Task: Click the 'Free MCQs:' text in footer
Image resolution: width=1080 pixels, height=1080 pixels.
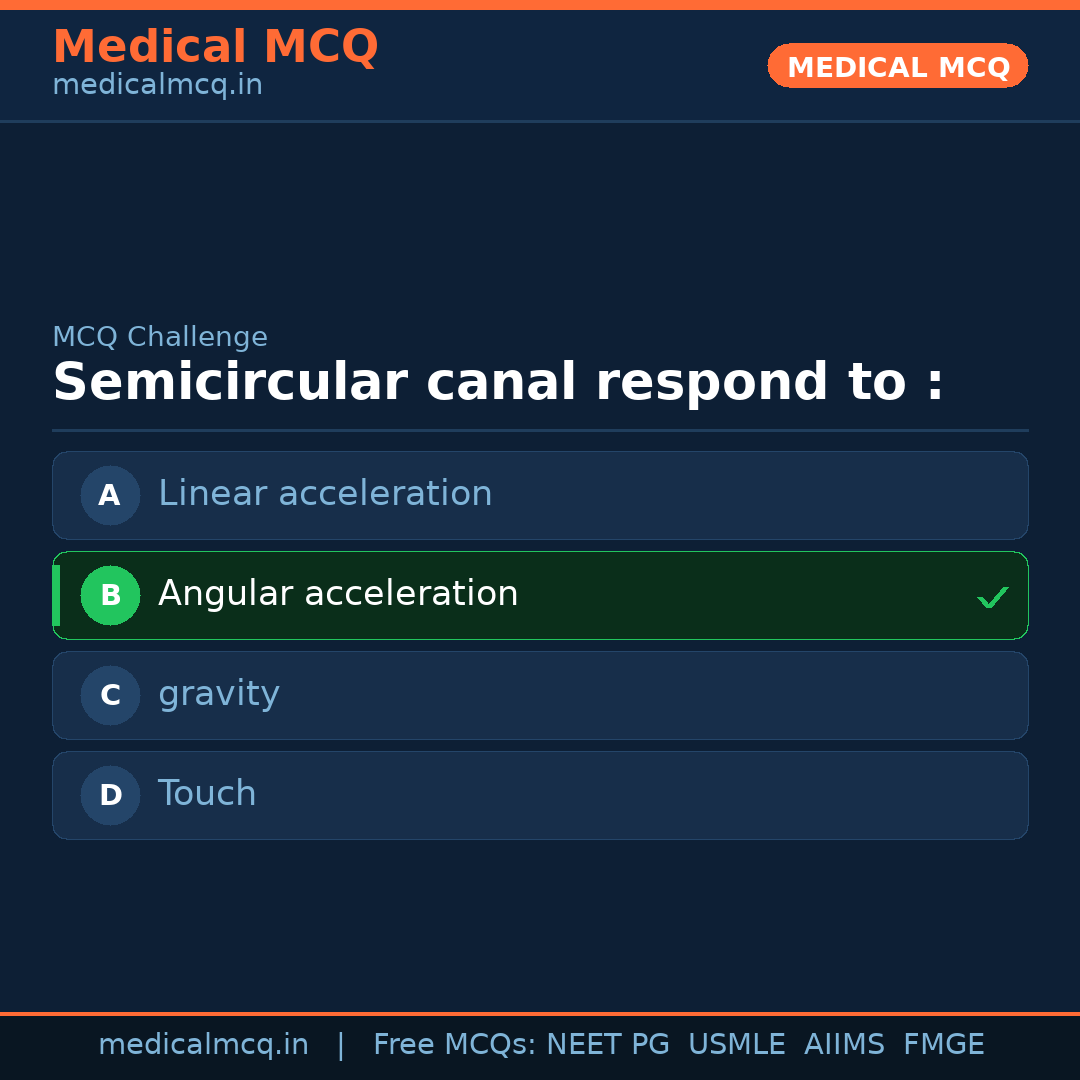Action: pos(455,1045)
